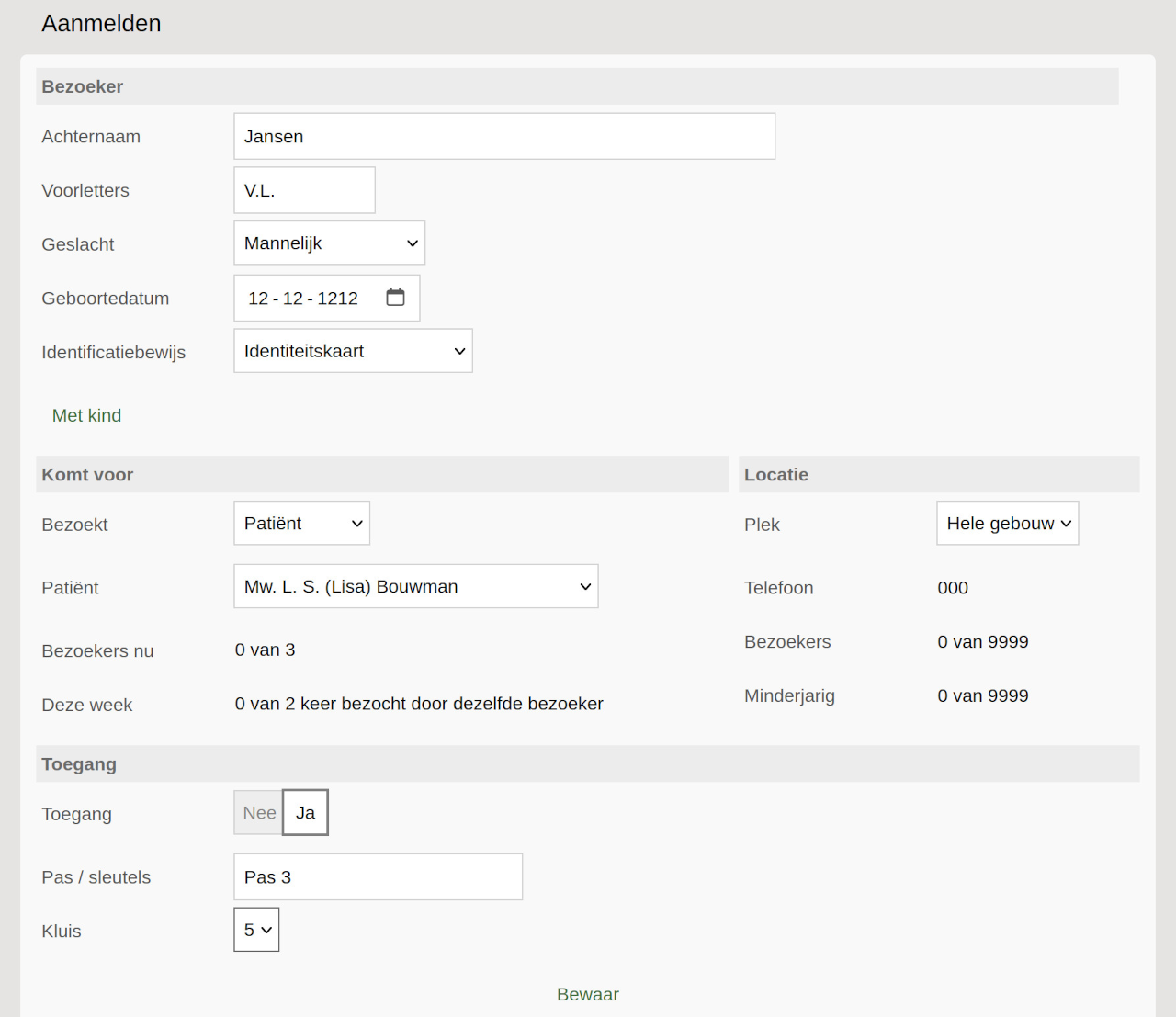Select Ja for Toegang
Viewport: 1176px width, 1017px height.
(x=305, y=813)
